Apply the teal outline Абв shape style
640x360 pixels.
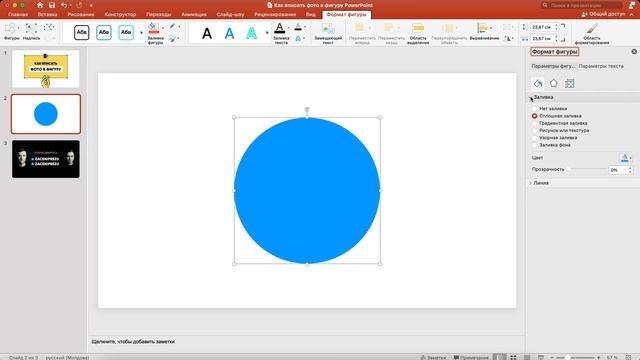(126, 32)
